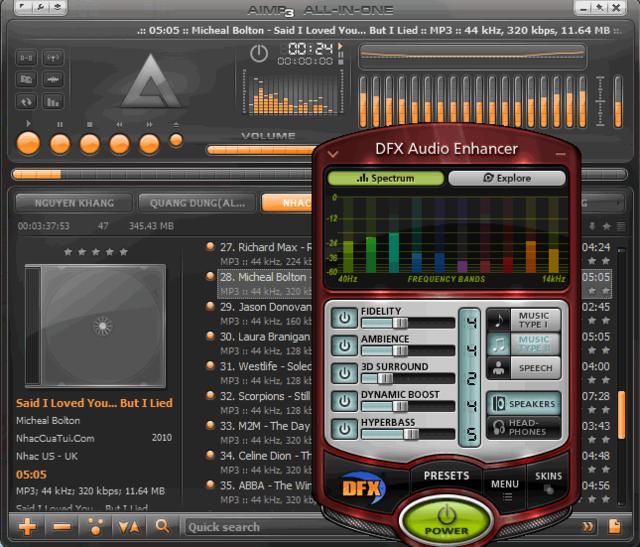This screenshot has height=547, width=640.
Task: Click the A-B repeat icon
Action: pos(27,56)
